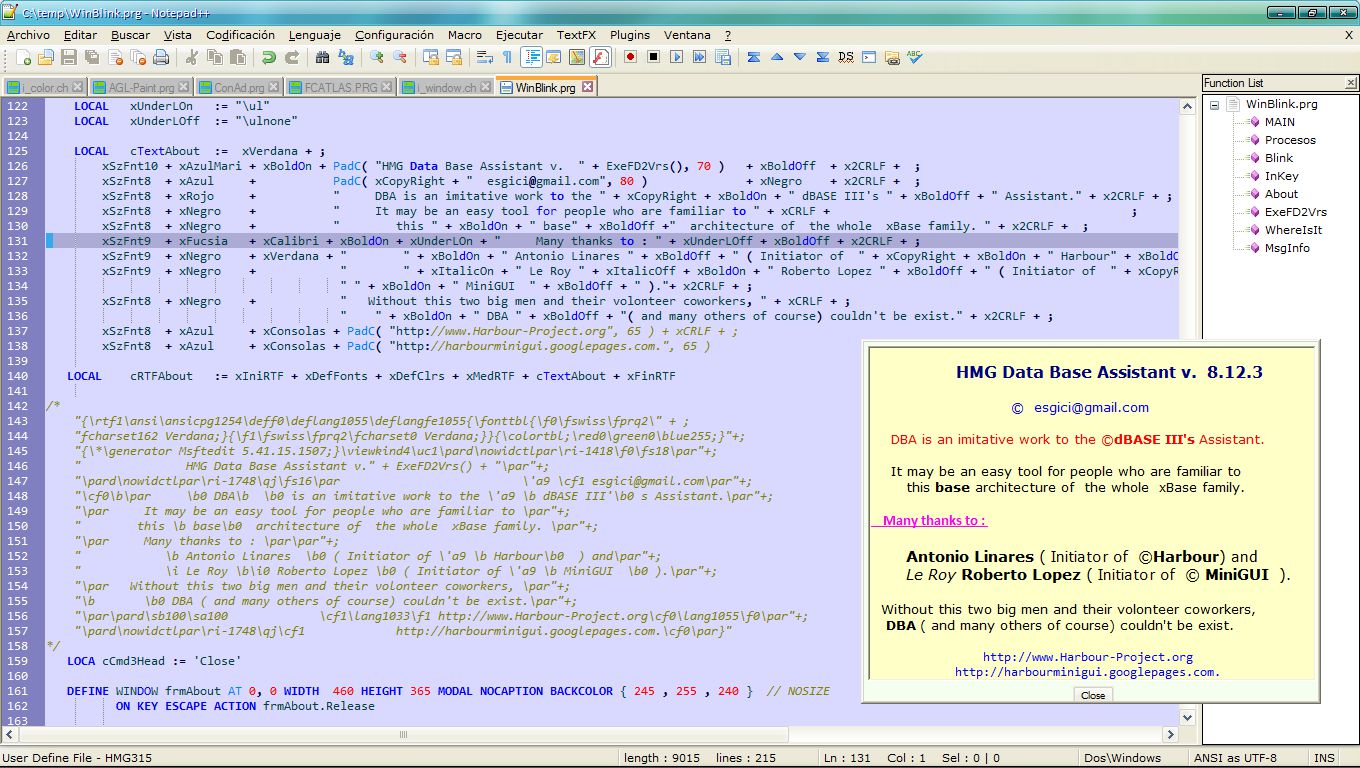This screenshot has height=768, width=1360.
Task: Open the Codificación menu
Action: point(240,35)
